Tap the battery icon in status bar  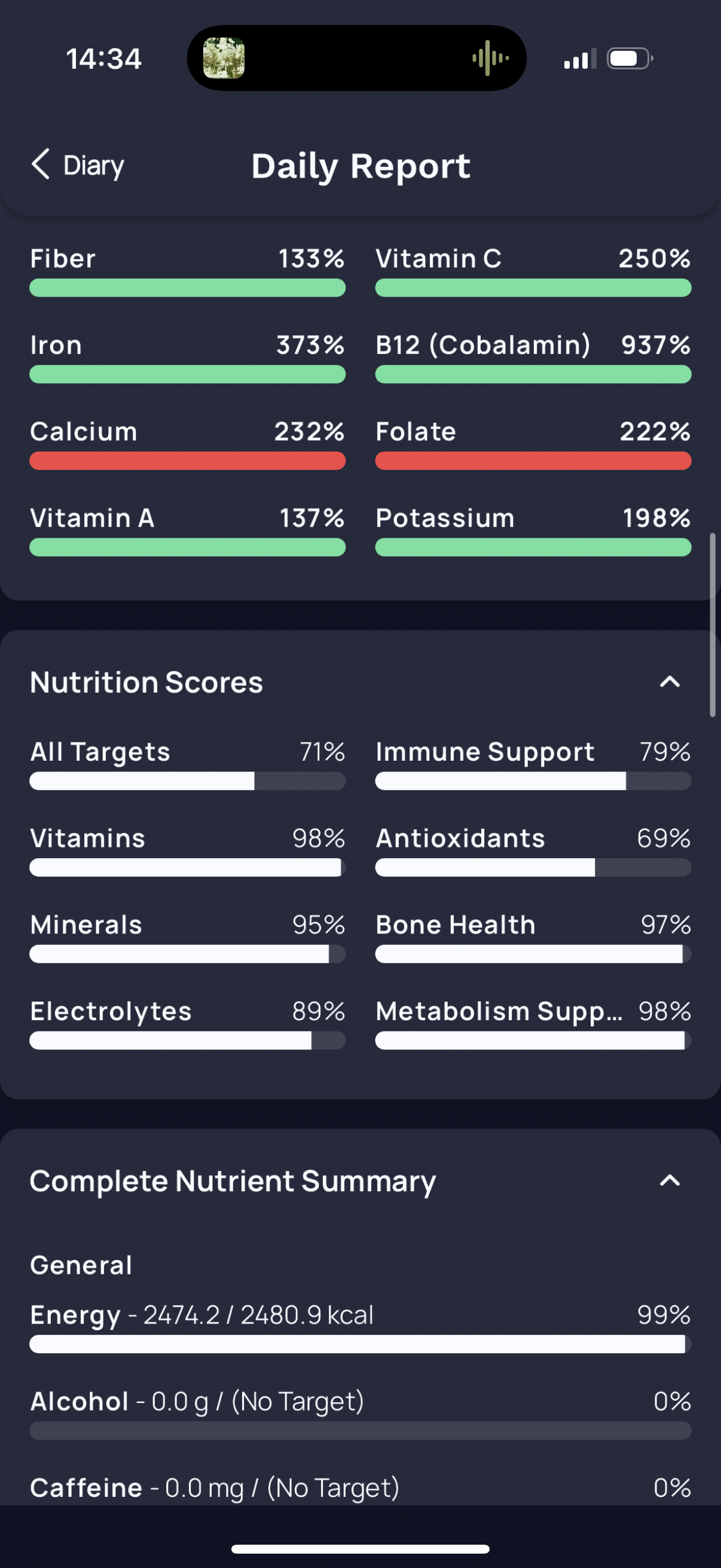click(630, 59)
